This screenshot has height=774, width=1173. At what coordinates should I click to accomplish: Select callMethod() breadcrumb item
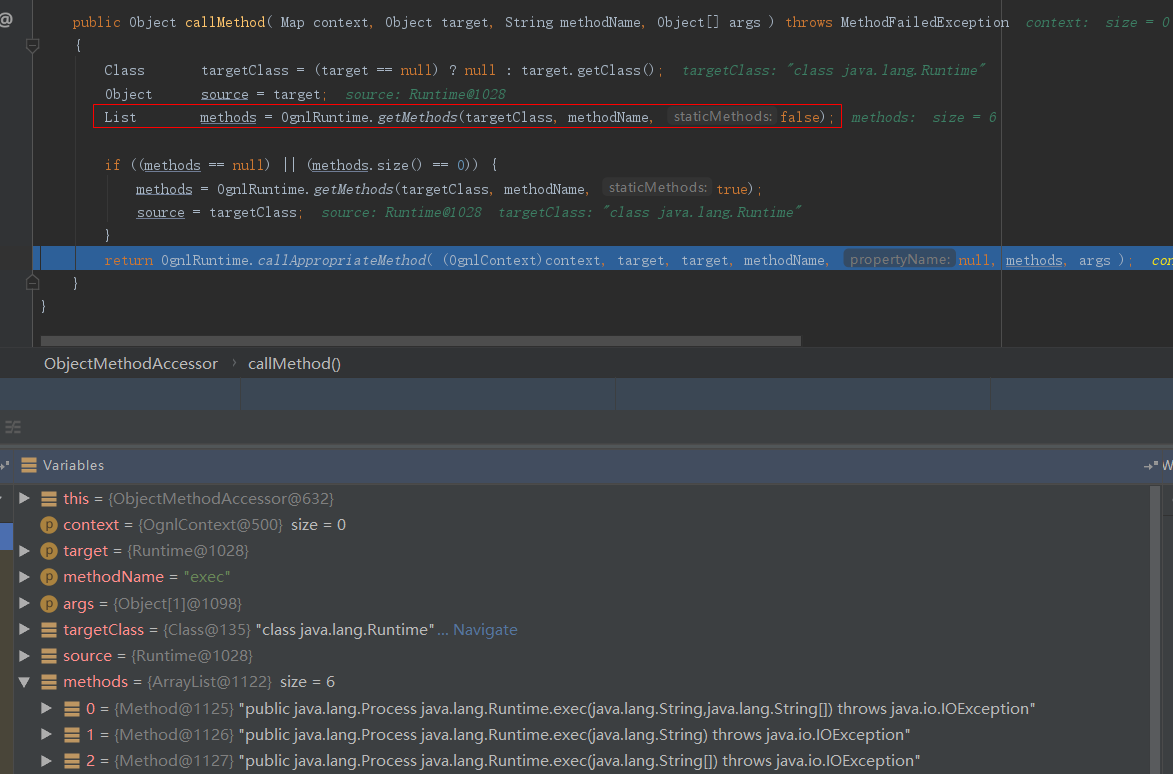coord(294,364)
